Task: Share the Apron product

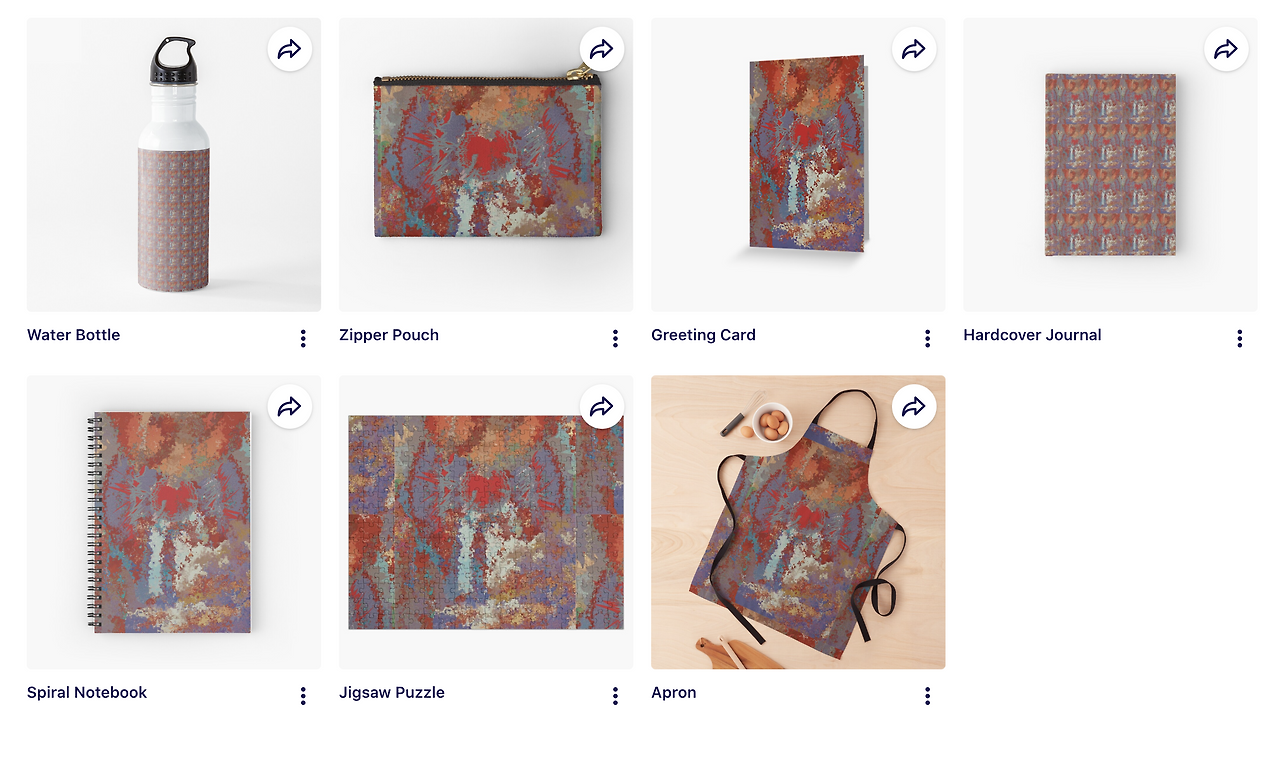Action: (x=914, y=406)
